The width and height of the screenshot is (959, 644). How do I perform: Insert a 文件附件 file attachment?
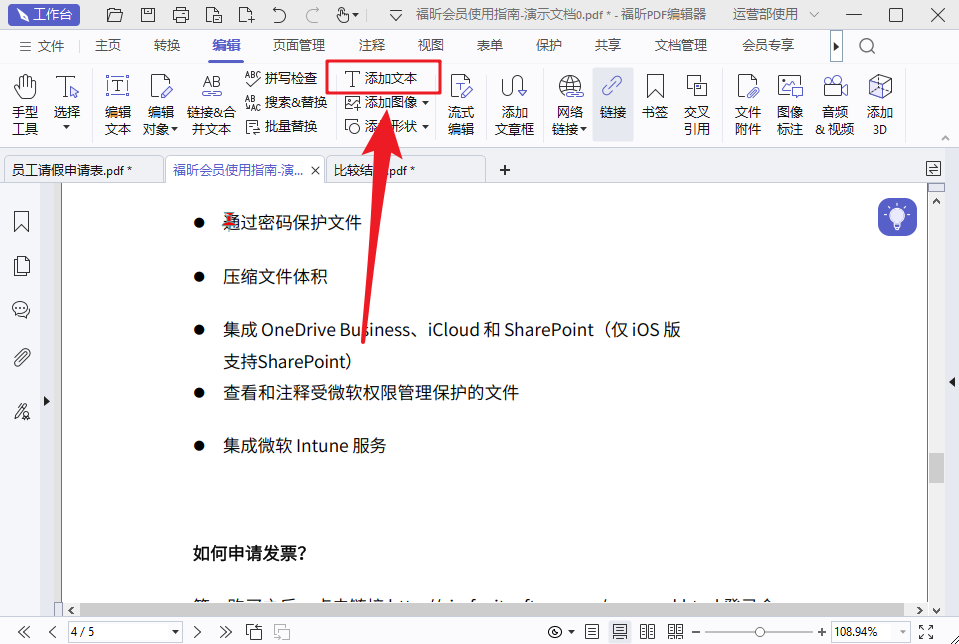748,105
